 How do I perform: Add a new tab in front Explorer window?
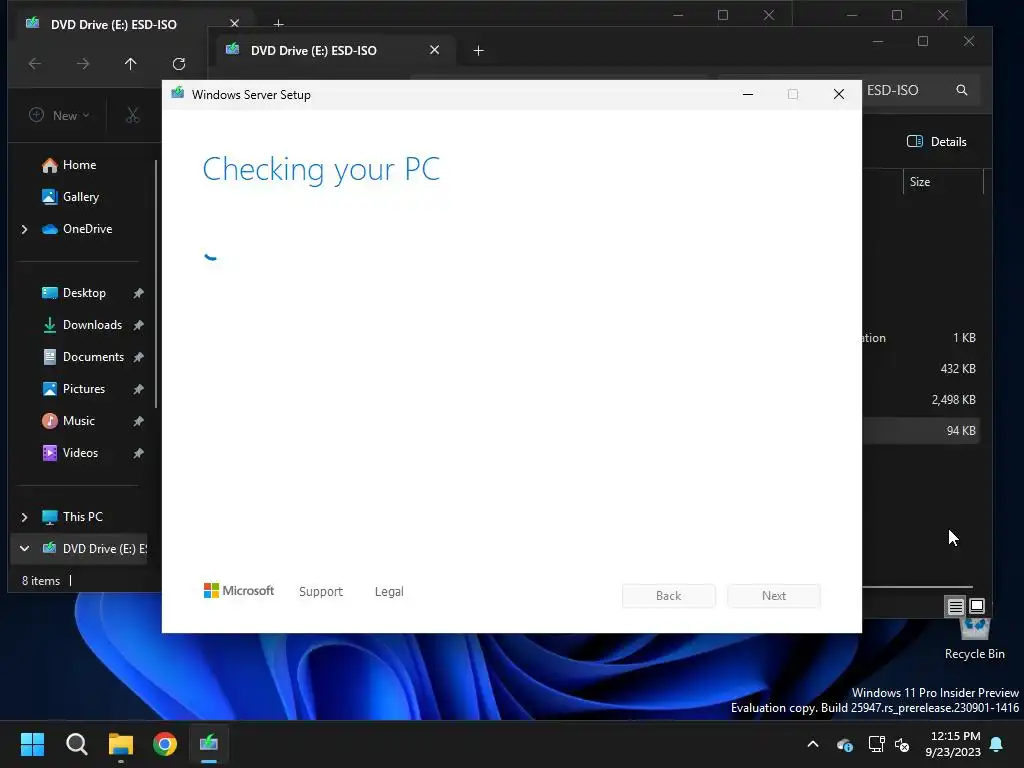(479, 50)
